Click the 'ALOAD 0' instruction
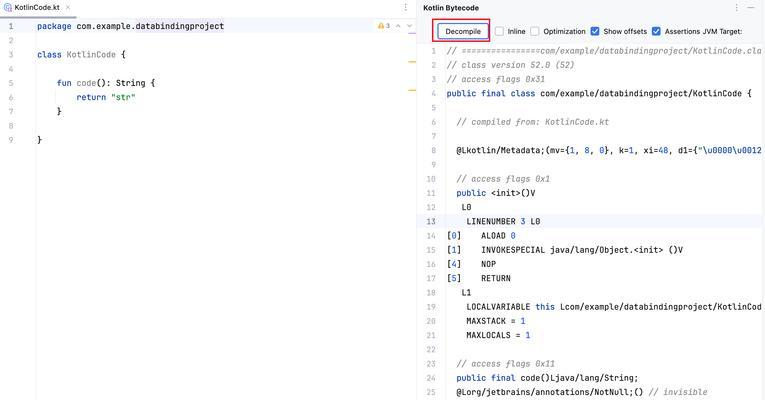Viewport: 765px width, 400px height. tap(498, 236)
